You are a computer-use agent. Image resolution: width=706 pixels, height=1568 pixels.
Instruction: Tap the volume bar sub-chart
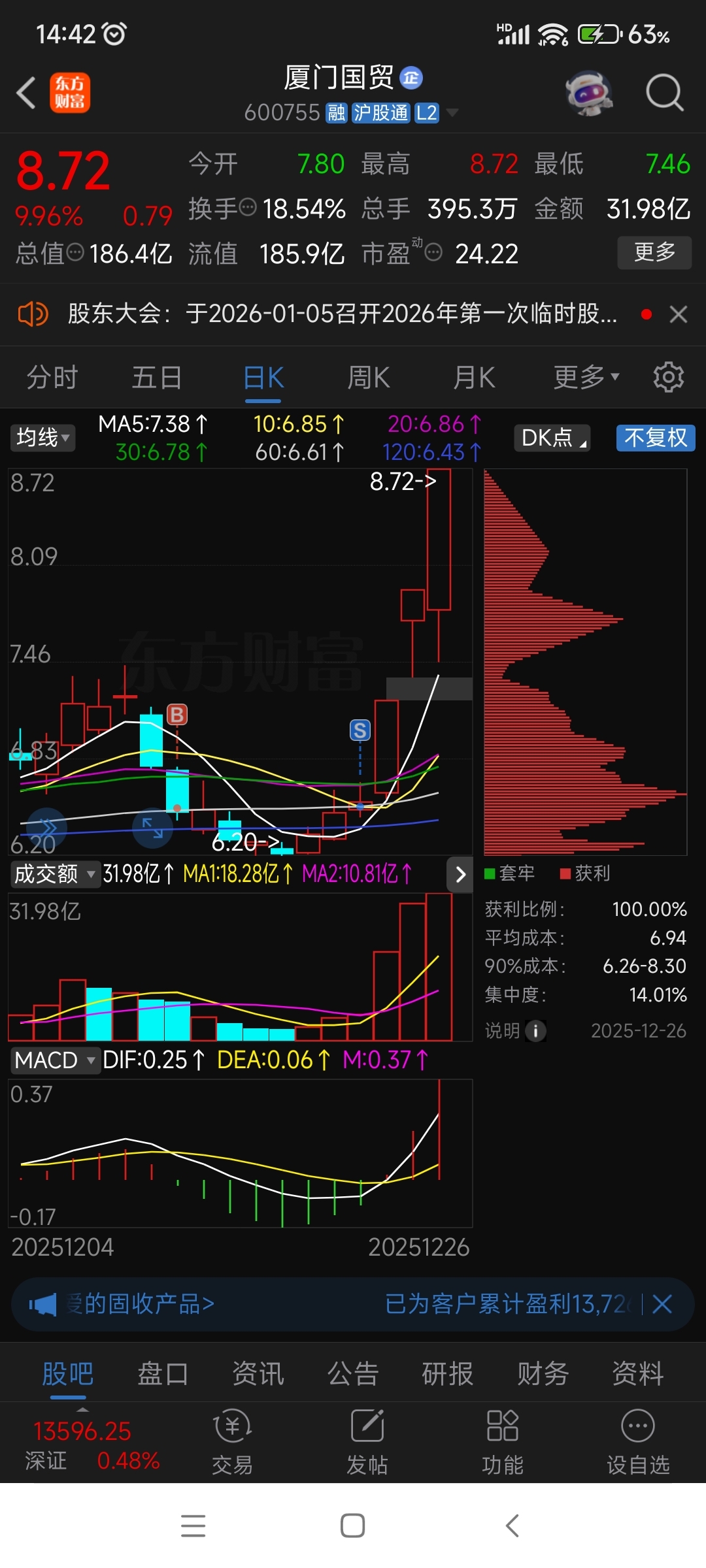[x=240, y=967]
